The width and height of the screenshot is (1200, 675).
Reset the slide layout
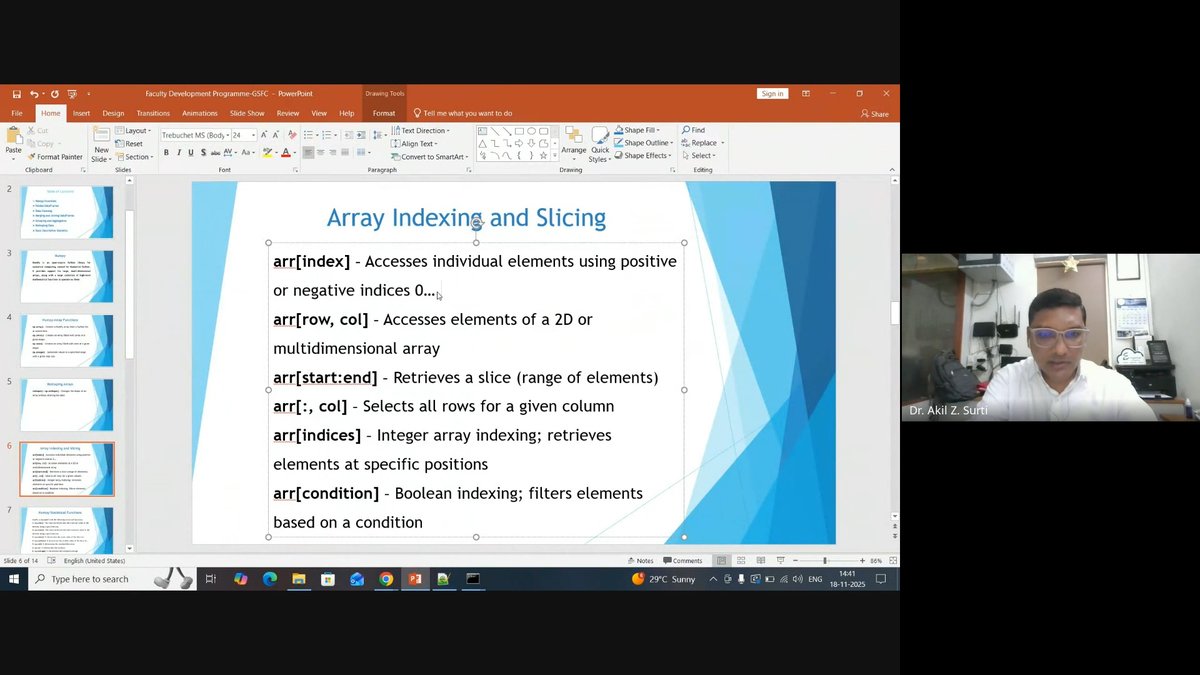(x=128, y=144)
